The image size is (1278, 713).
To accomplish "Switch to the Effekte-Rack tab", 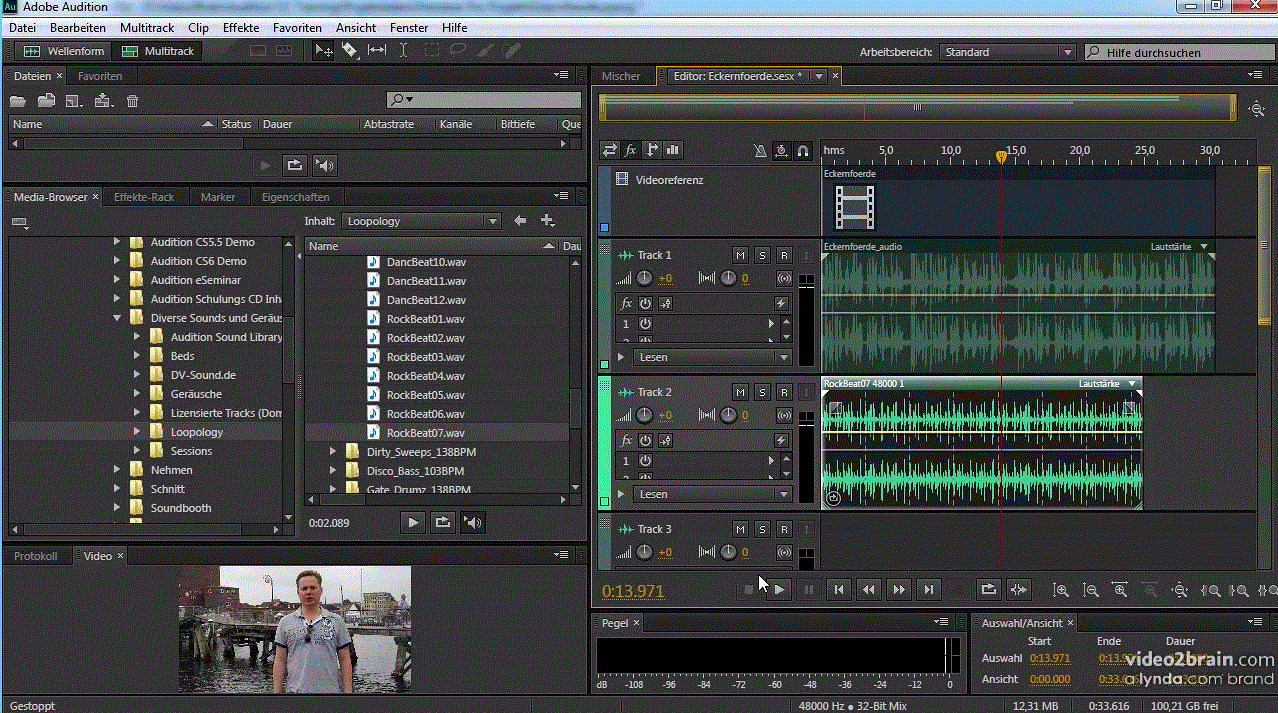I will [x=144, y=197].
